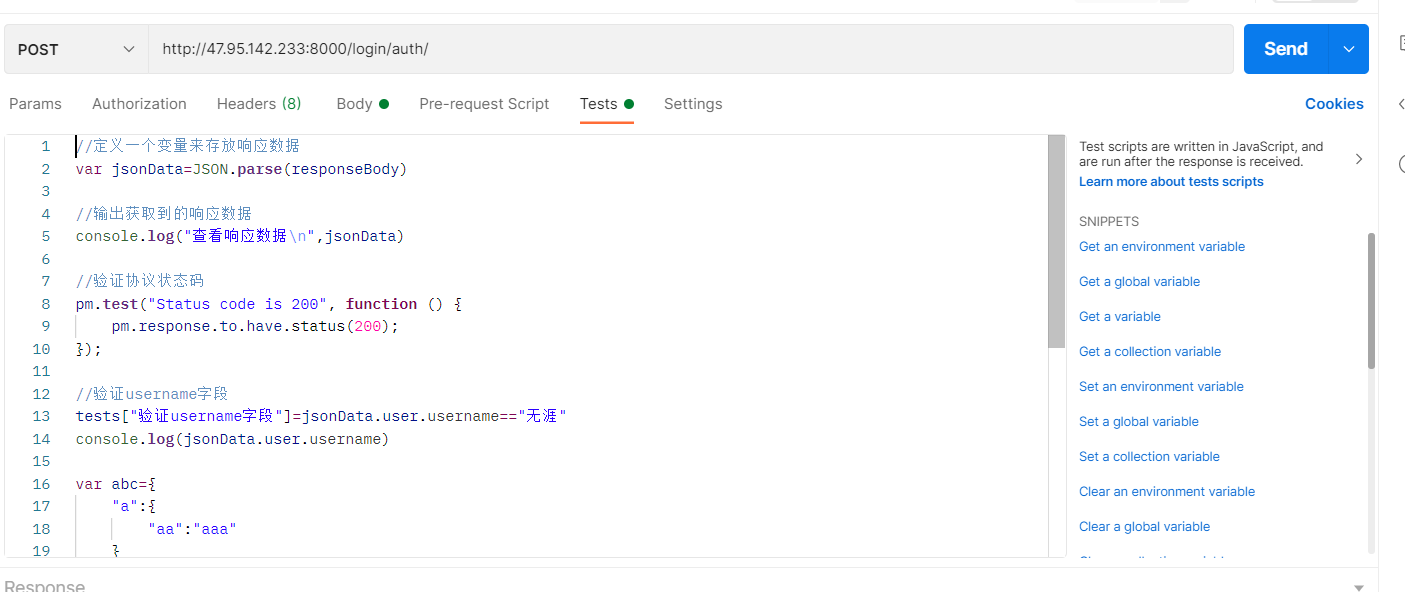Open the POST method dropdown
Image resolution: width=1405 pixels, height=592 pixels.
point(76,49)
